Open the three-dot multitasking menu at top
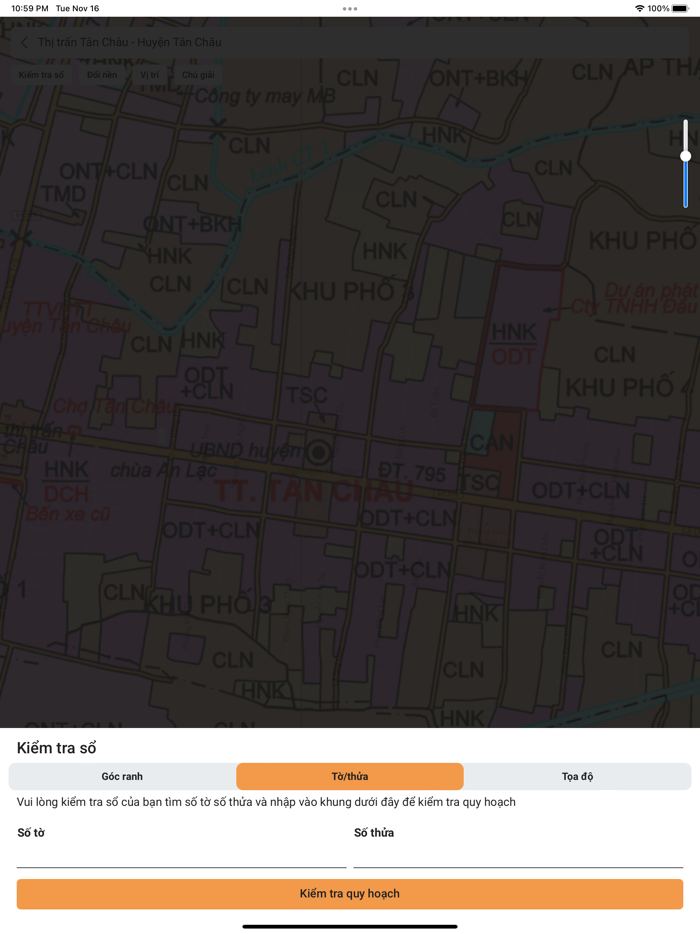This screenshot has width=700, height=934. pyautogui.click(x=350, y=8)
